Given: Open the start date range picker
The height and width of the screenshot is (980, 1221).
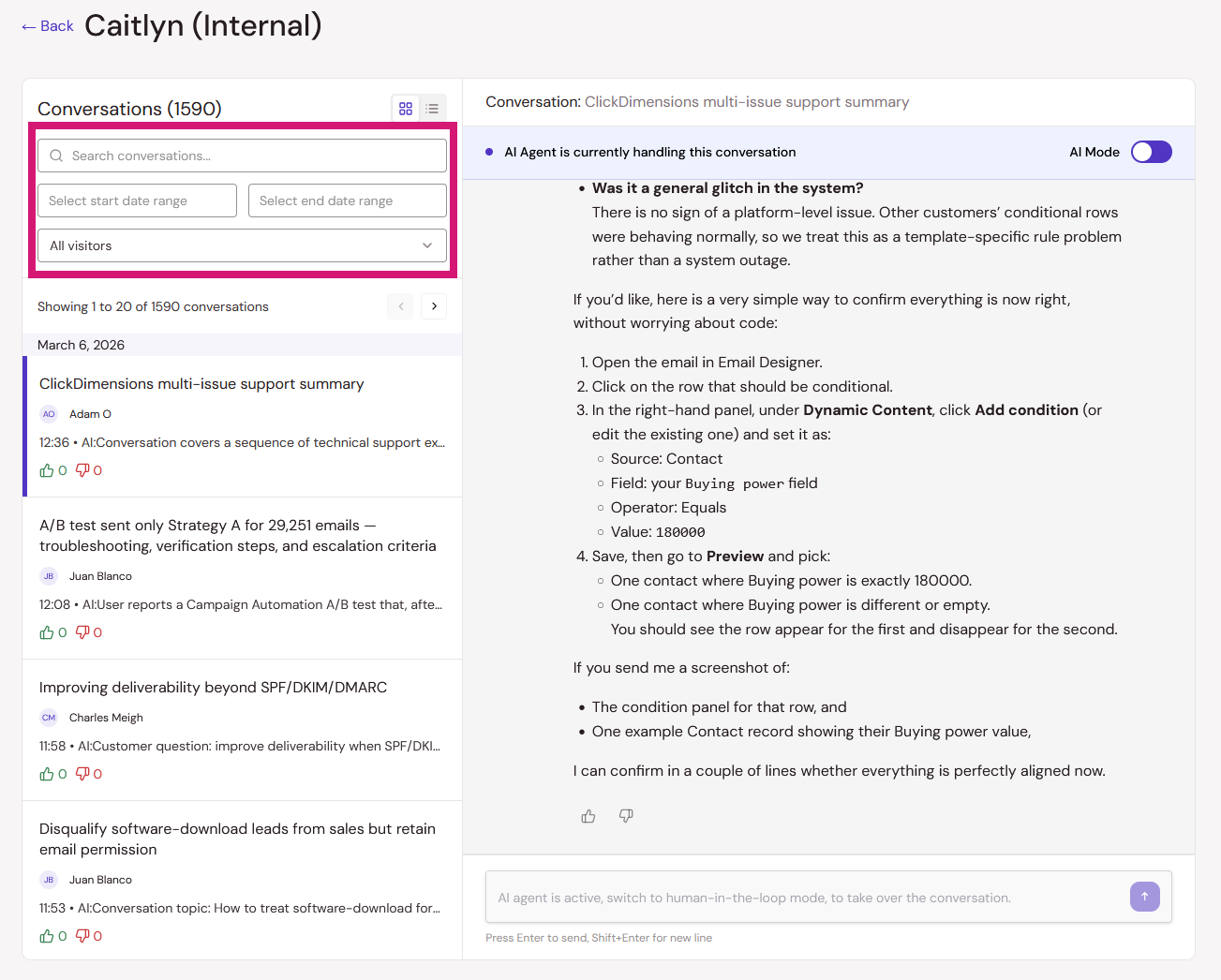Looking at the screenshot, I should click(x=137, y=200).
